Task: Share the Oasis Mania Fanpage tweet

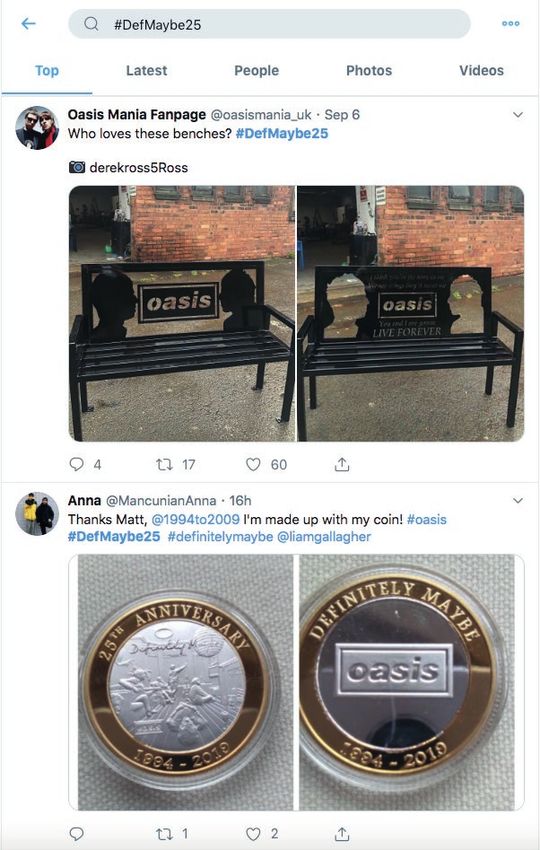Action: 342,464
